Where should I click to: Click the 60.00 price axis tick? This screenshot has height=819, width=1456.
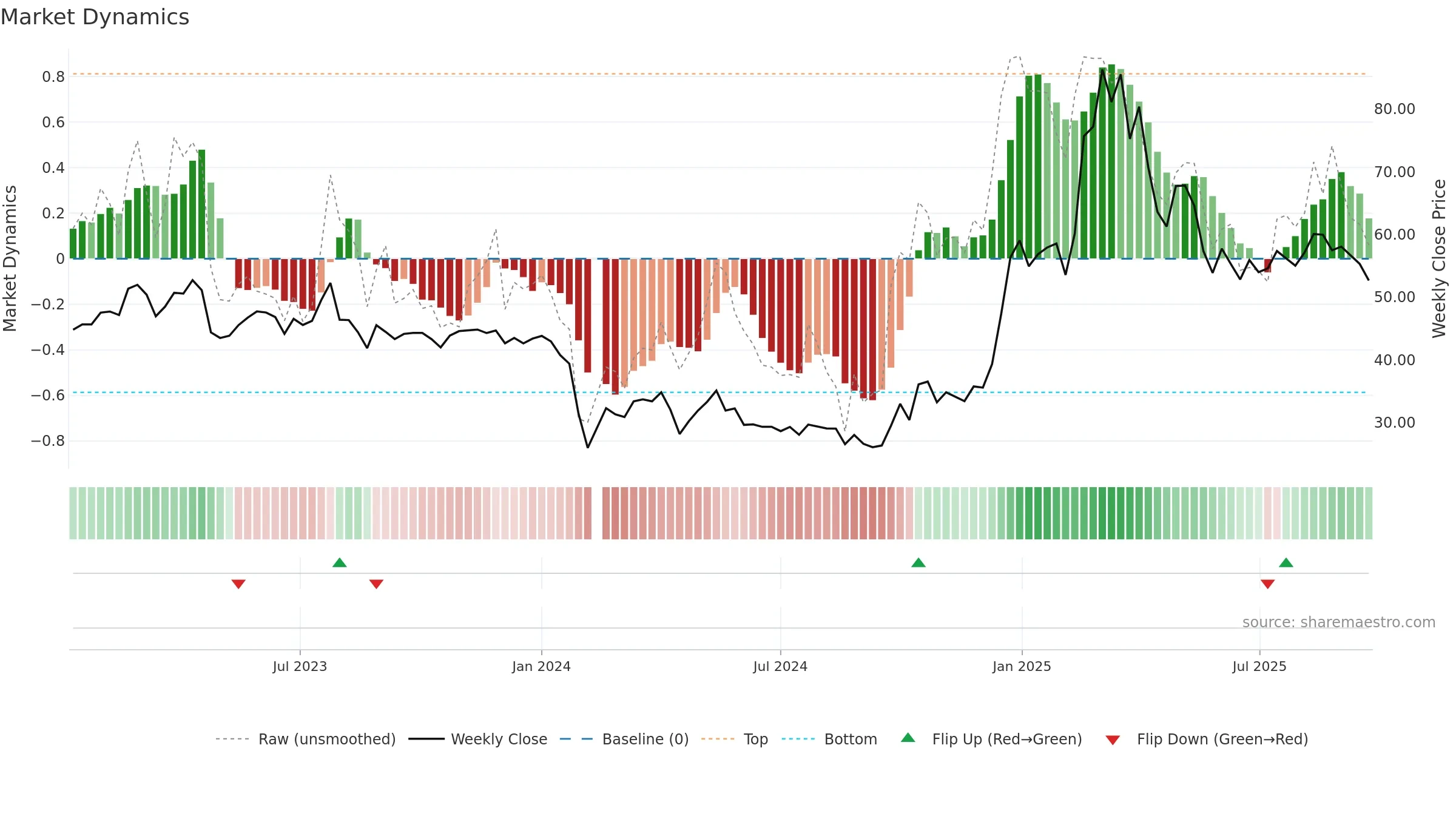[x=1394, y=235]
